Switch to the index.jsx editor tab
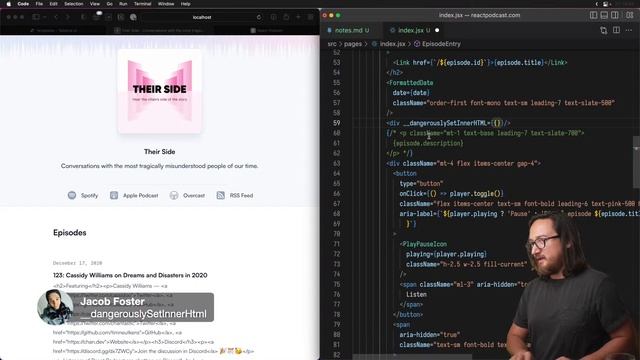Viewport: 640px width, 360px height. [413, 30]
